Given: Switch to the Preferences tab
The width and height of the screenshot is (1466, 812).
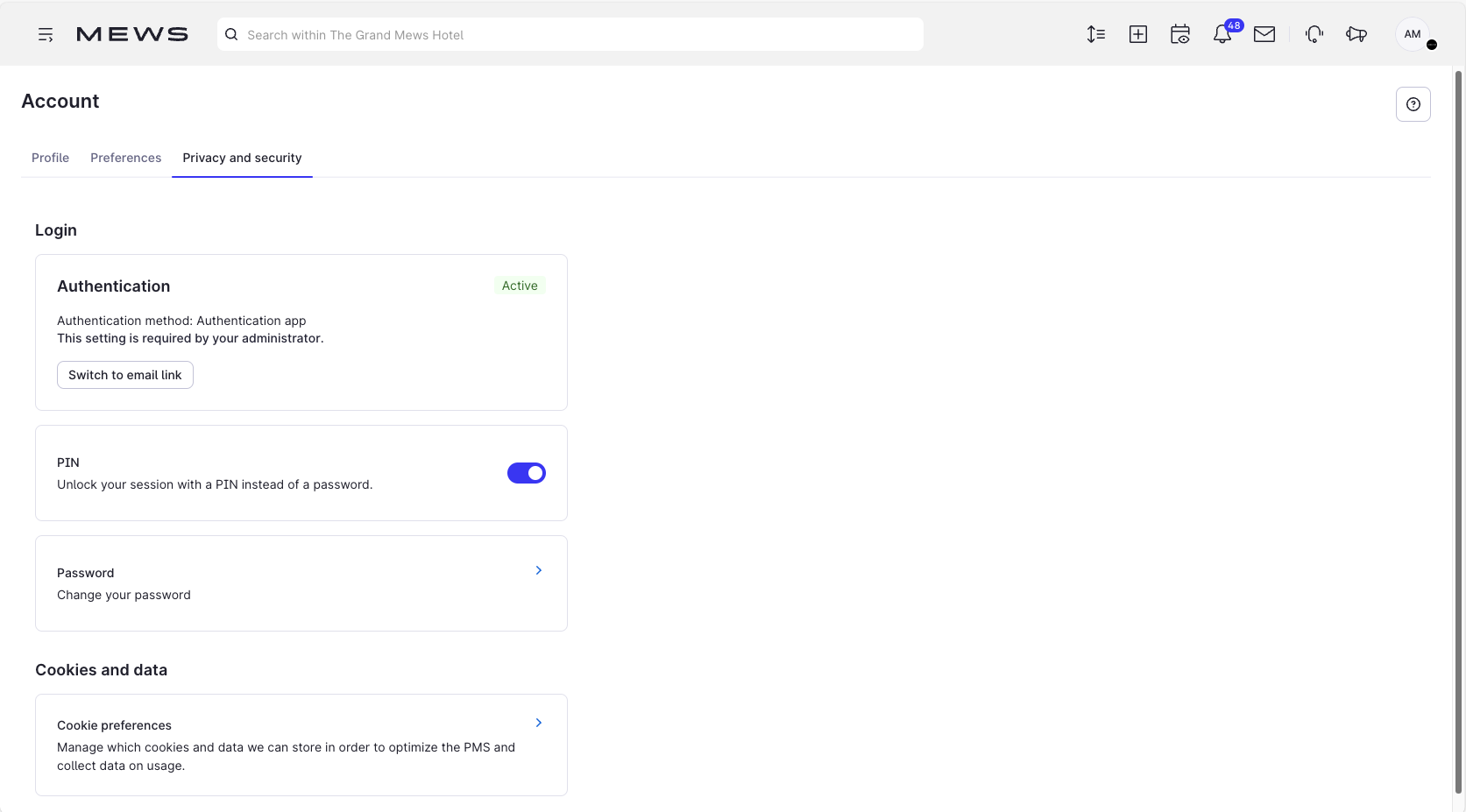Looking at the screenshot, I should pos(126,158).
